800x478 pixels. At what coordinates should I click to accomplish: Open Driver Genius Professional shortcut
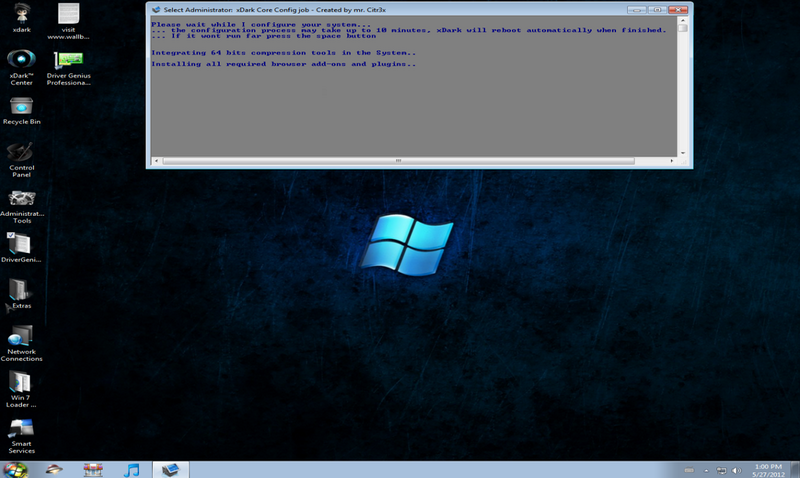pyautogui.click(x=68, y=67)
